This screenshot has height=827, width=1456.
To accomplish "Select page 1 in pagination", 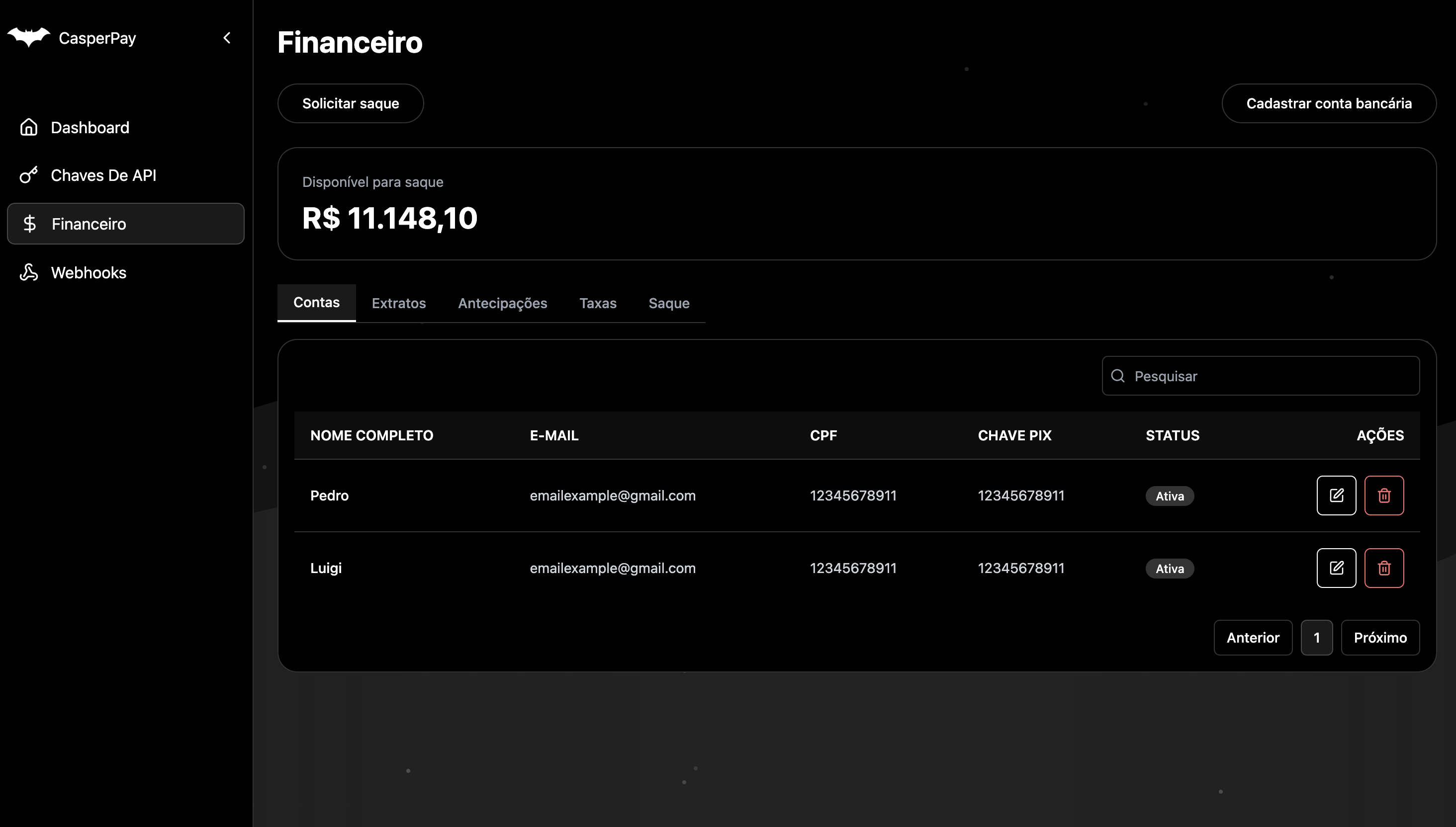I will point(1317,637).
